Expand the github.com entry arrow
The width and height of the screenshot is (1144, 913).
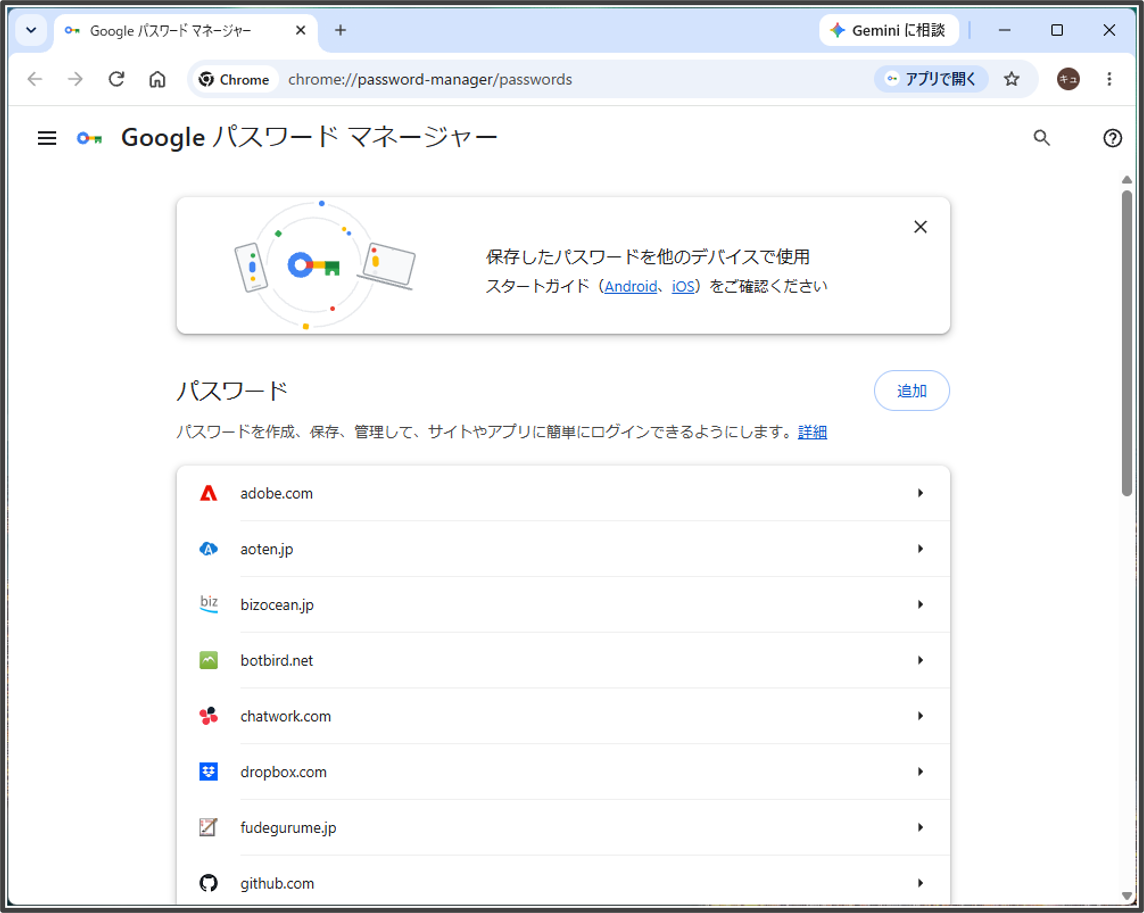pyautogui.click(x=920, y=883)
